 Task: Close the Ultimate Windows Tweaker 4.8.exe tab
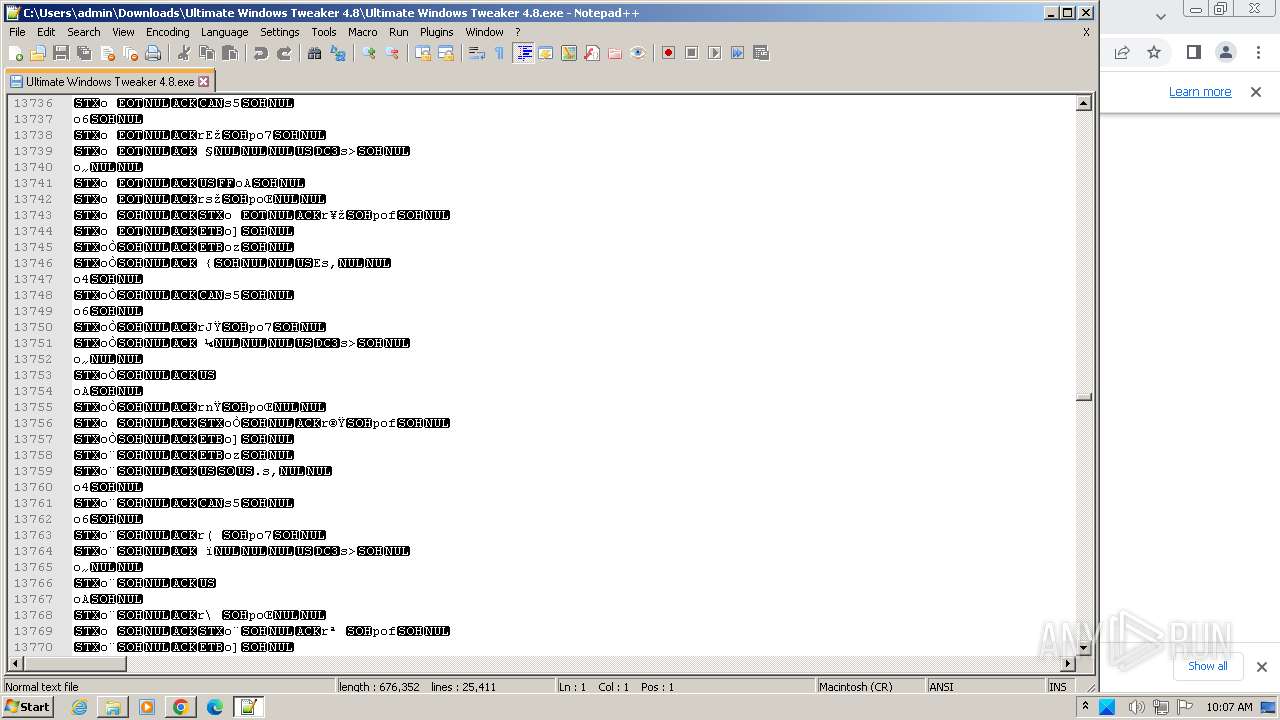point(204,82)
